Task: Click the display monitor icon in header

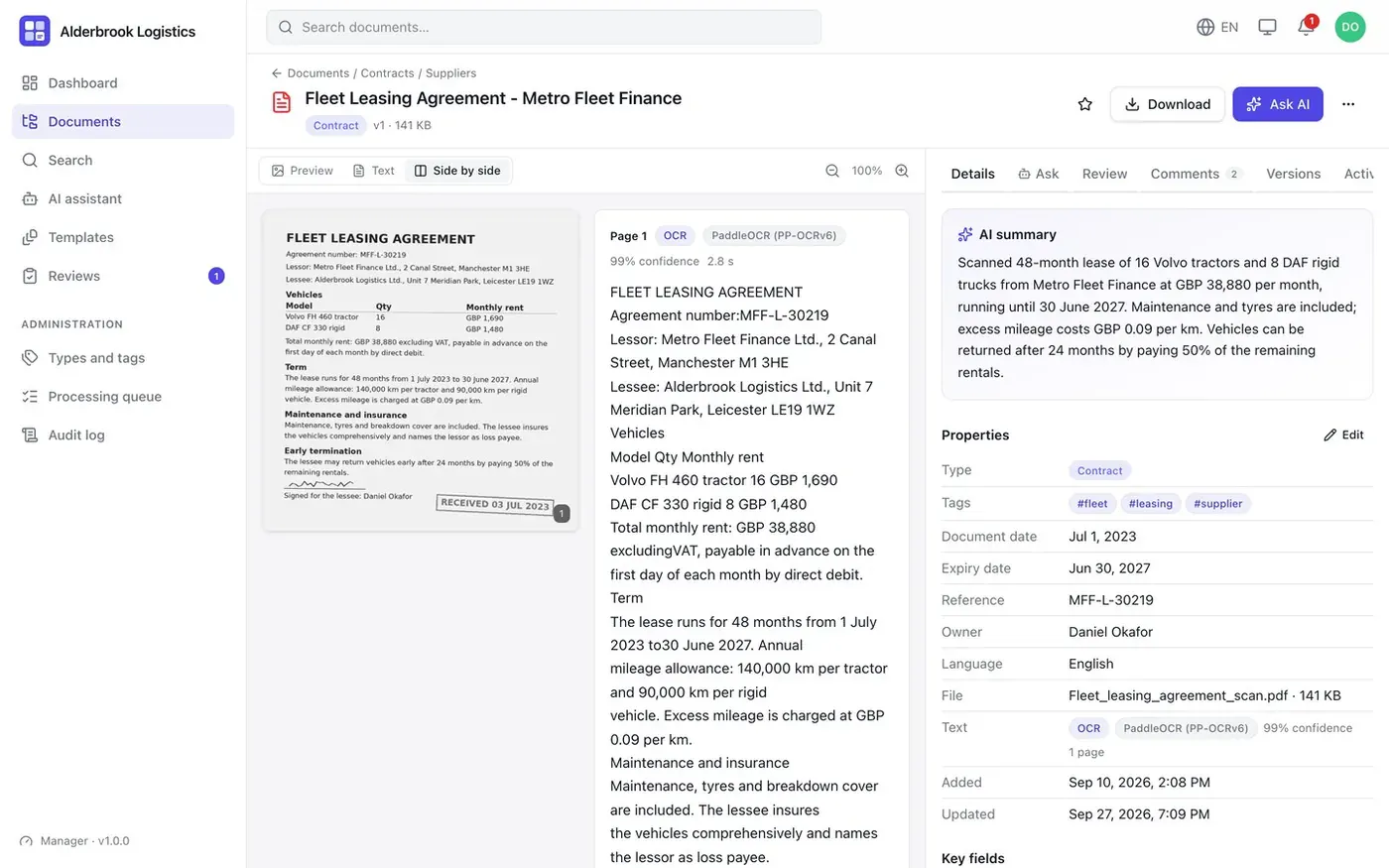Action: pos(1267,27)
